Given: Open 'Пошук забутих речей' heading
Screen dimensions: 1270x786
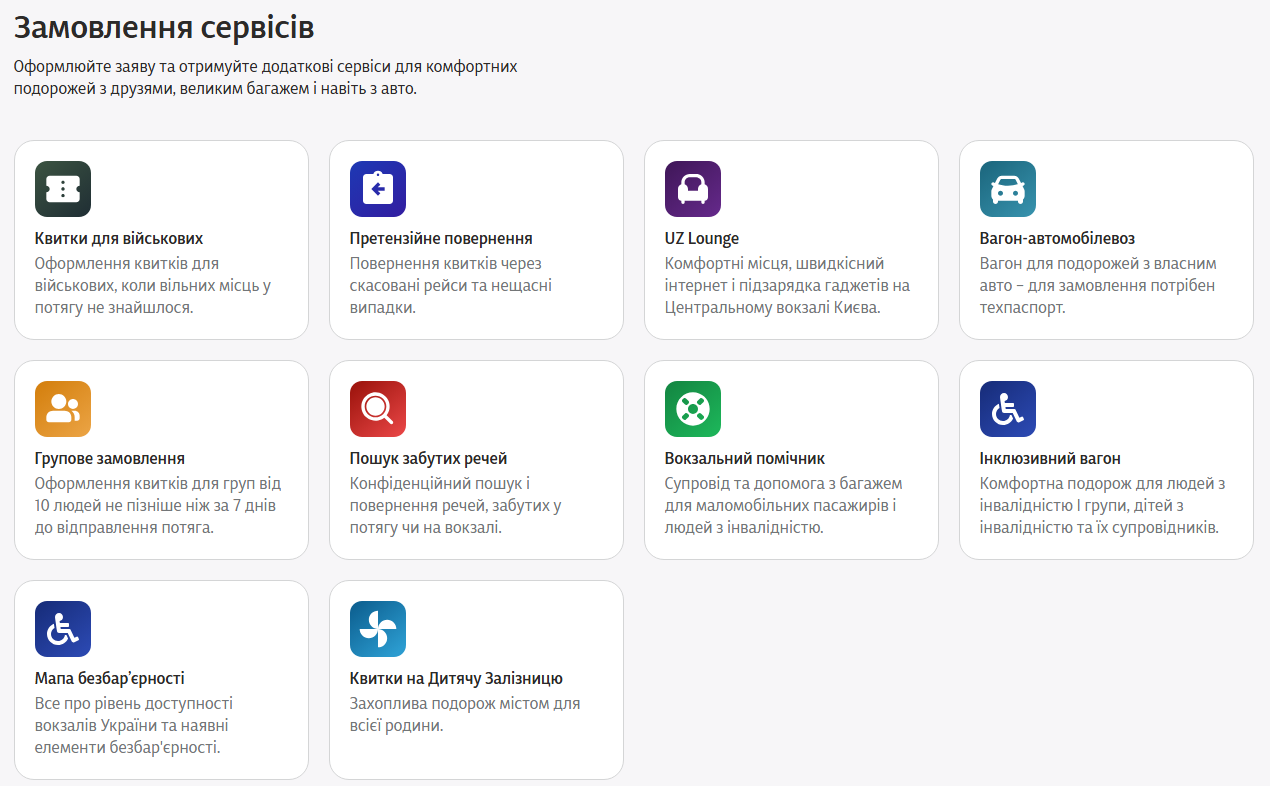Looking at the screenshot, I should pos(429,459).
